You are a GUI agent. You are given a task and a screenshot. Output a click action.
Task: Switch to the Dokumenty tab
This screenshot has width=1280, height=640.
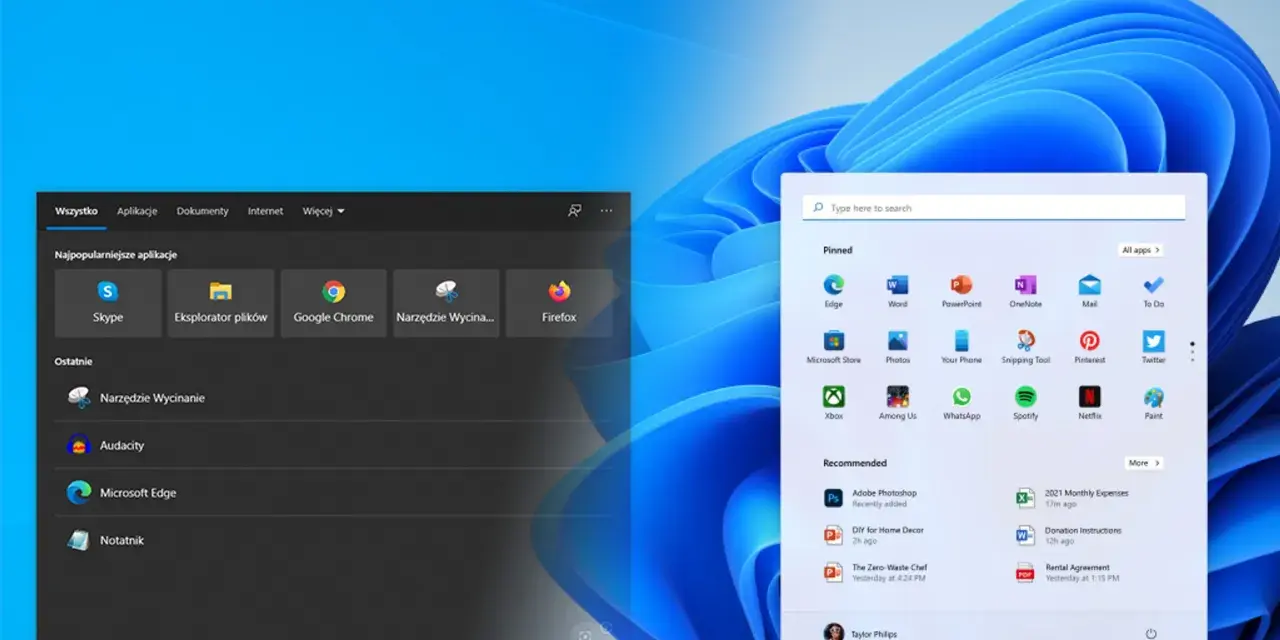pyautogui.click(x=202, y=211)
